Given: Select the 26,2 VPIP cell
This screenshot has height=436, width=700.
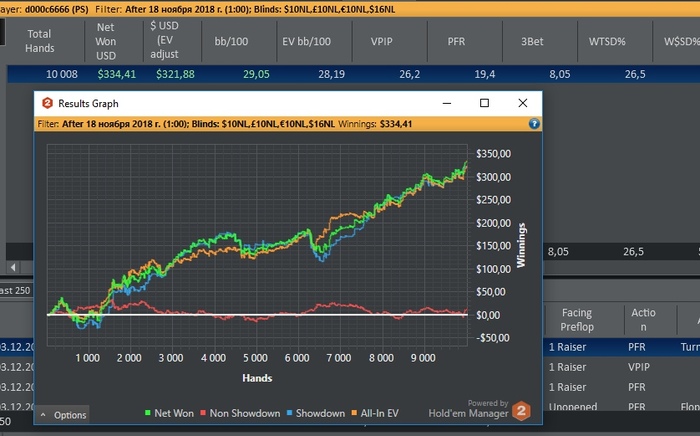Looking at the screenshot, I should (x=409, y=74).
